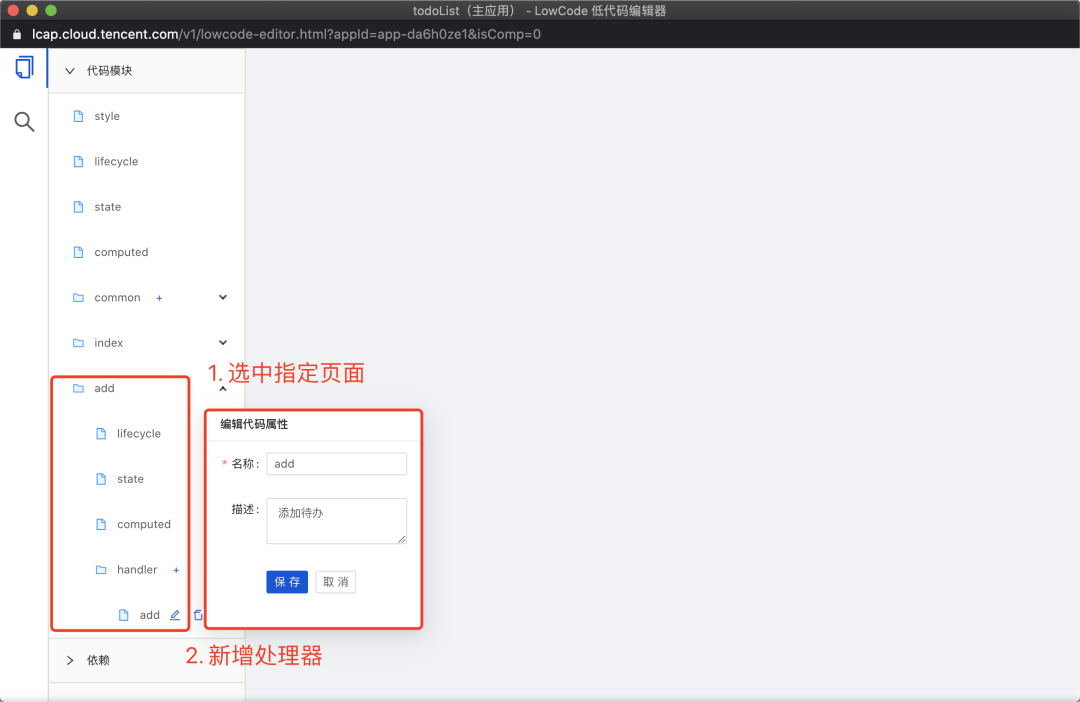Screen dimensions: 1080x702
Task: Collapse the 代码模块 section
Action: coord(70,71)
